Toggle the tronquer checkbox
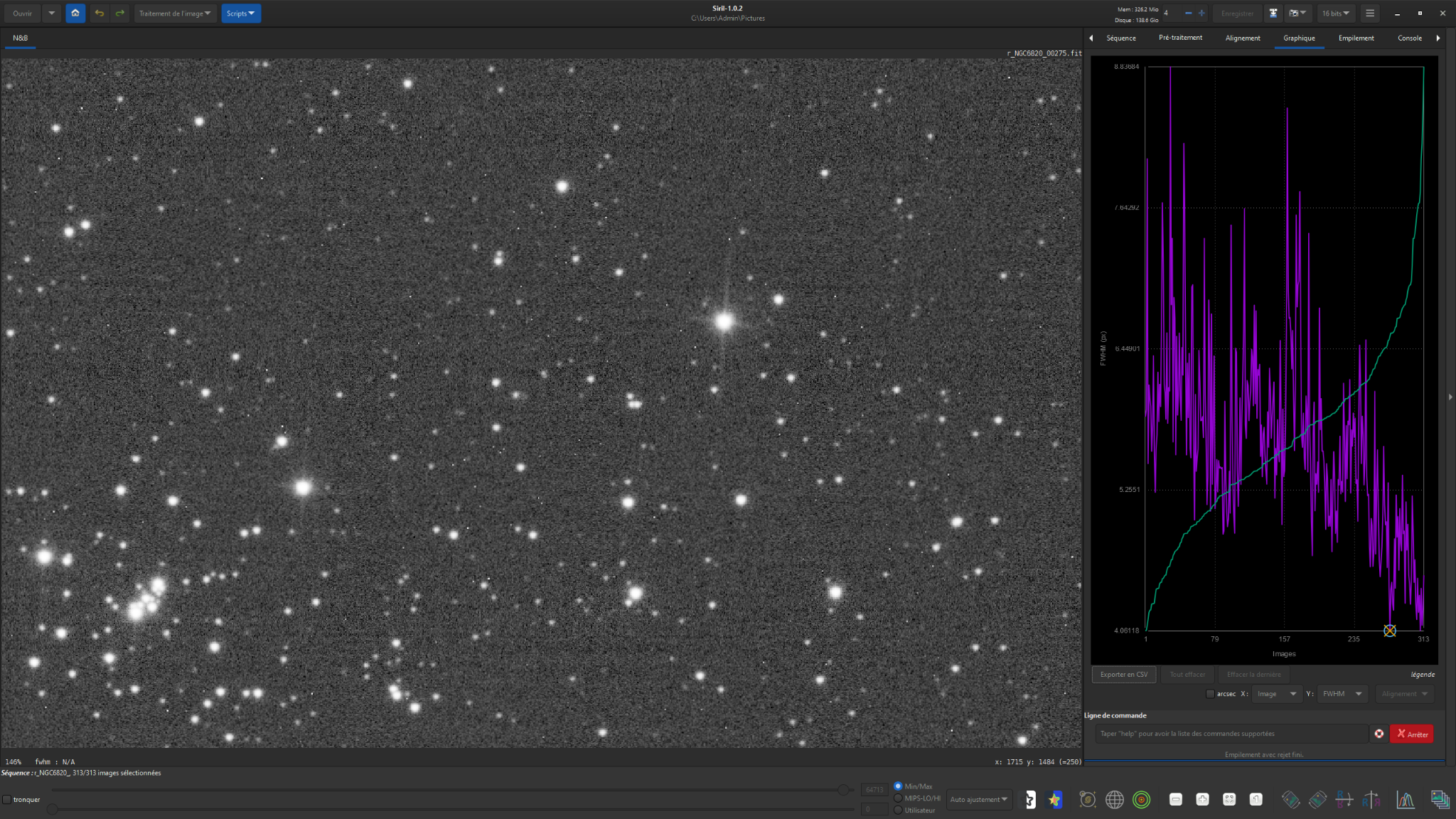This screenshot has height=819, width=1456. coord(7,800)
